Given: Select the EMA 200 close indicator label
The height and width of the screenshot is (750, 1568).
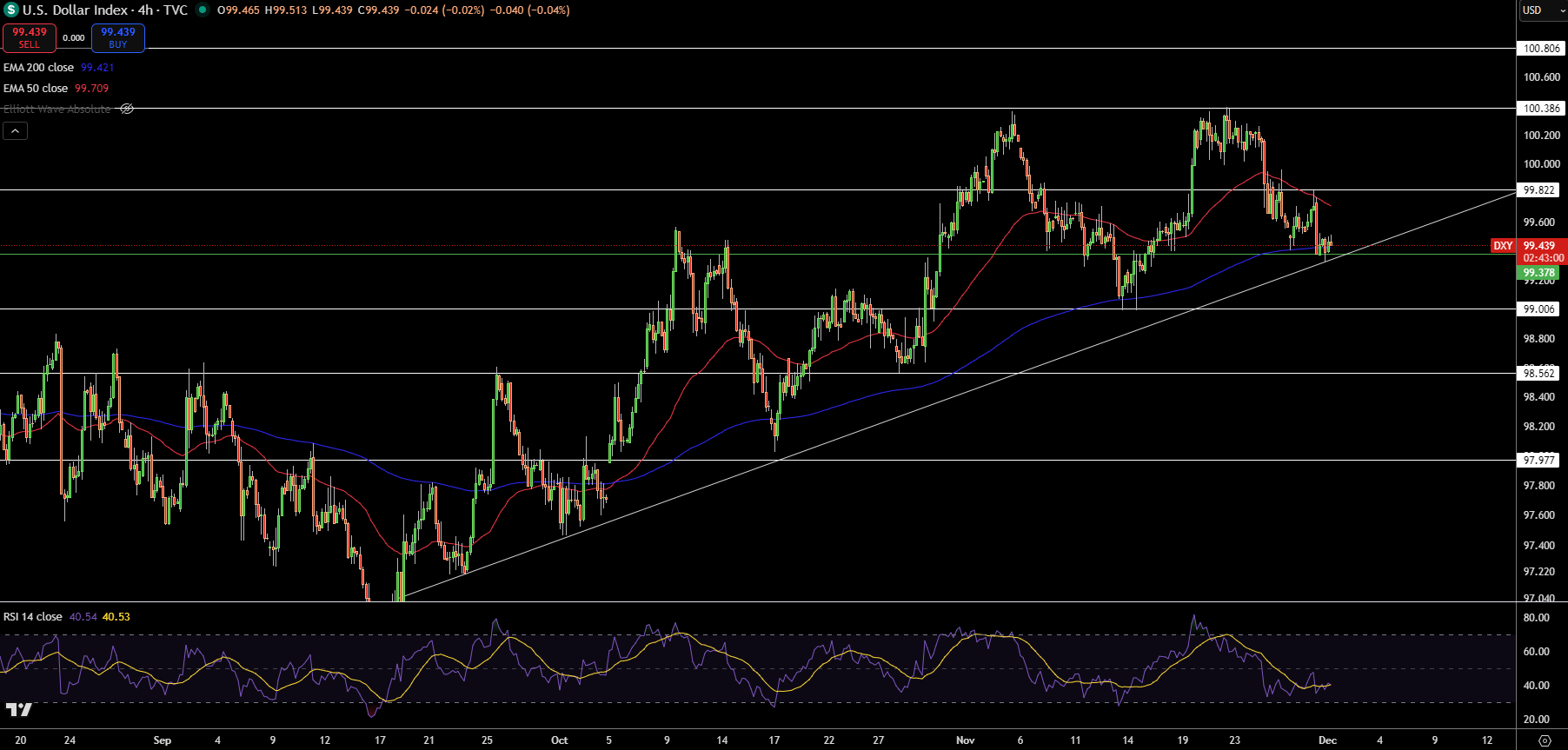Looking at the screenshot, I should coord(38,67).
